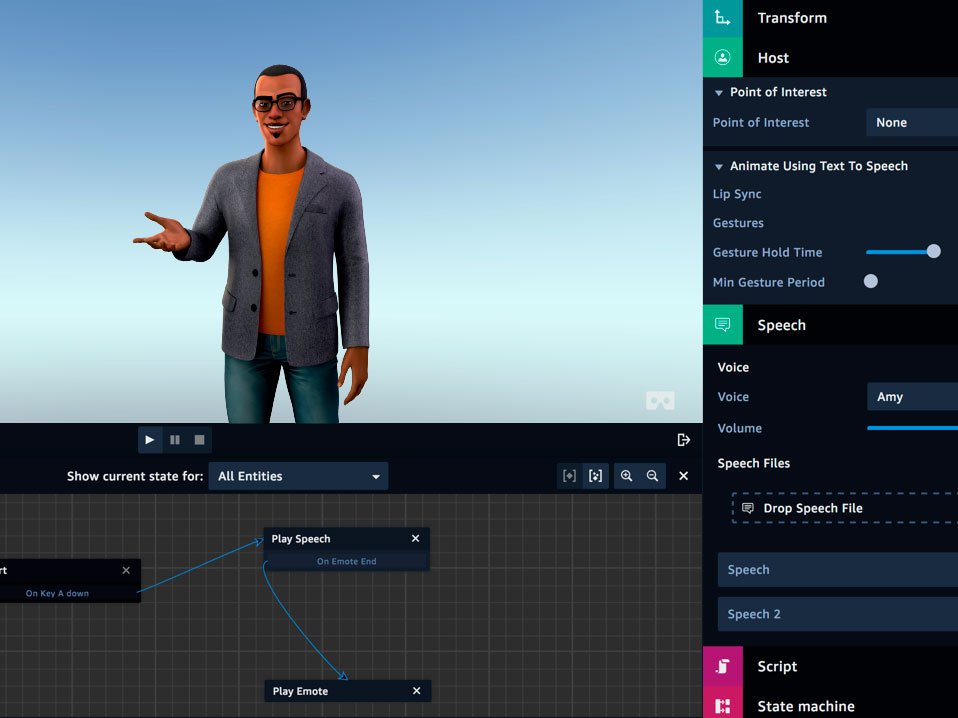This screenshot has width=958, height=718.
Task: Enter VR mode with headset icon
Action: [660, 401]
